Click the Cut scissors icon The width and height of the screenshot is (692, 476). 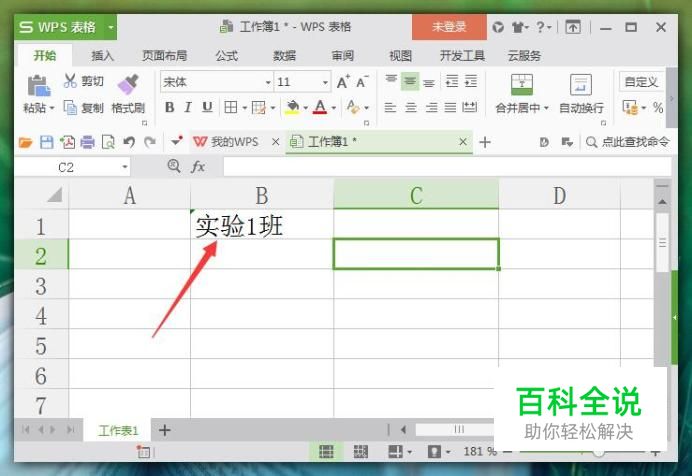click(70, 81)
